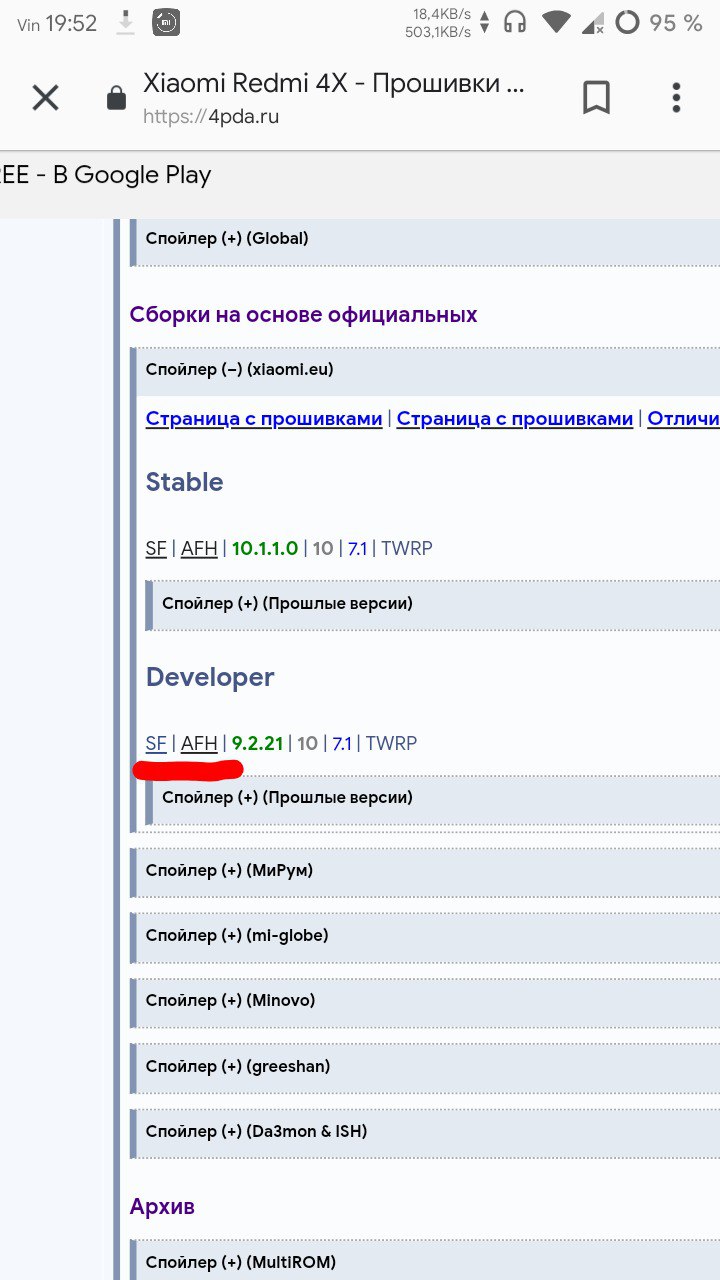The image size is (720, 1280).
Task: Expand the Minovo spoiler
Action: pyautogui.click(x=426, y=1001)
